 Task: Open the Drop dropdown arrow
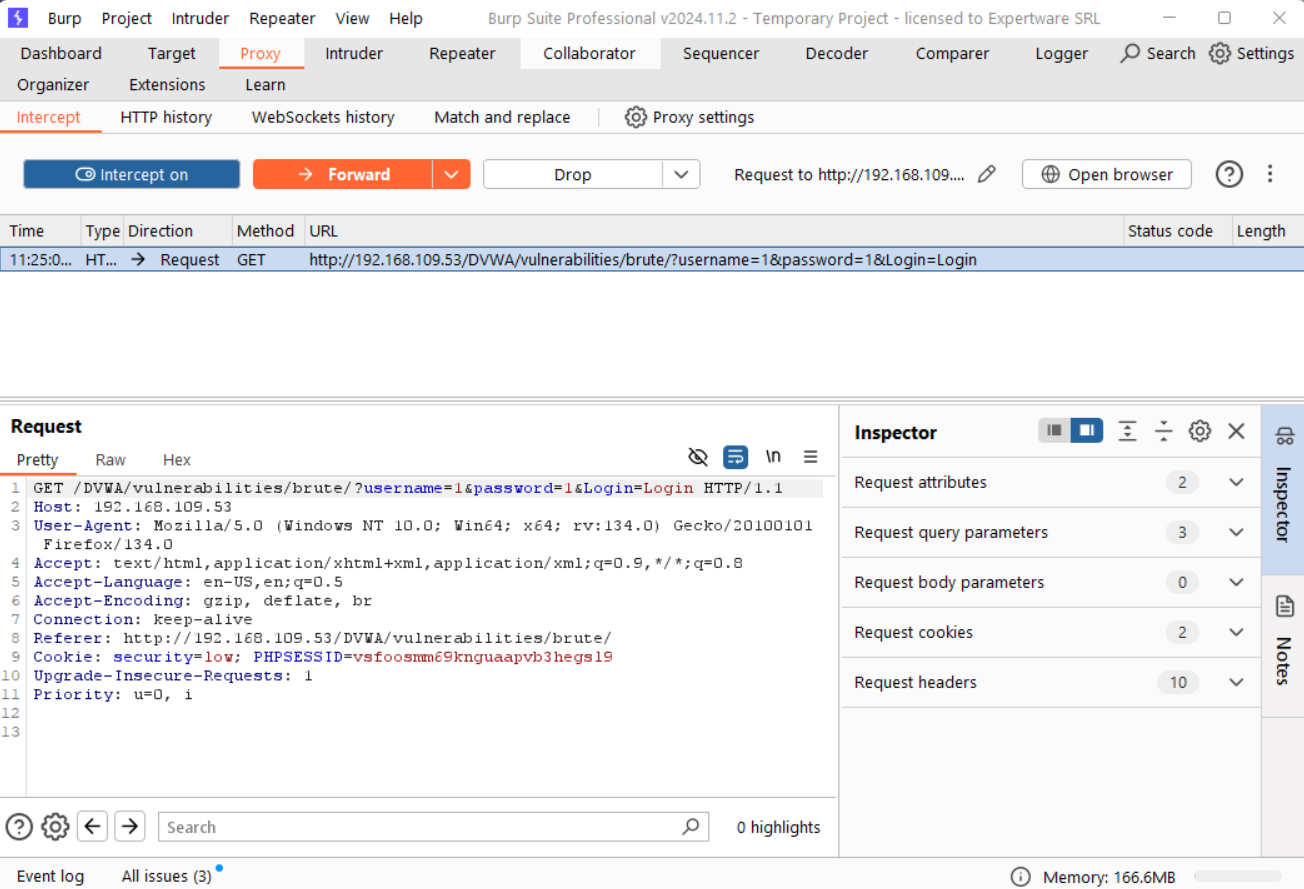[x=681, y=174]
